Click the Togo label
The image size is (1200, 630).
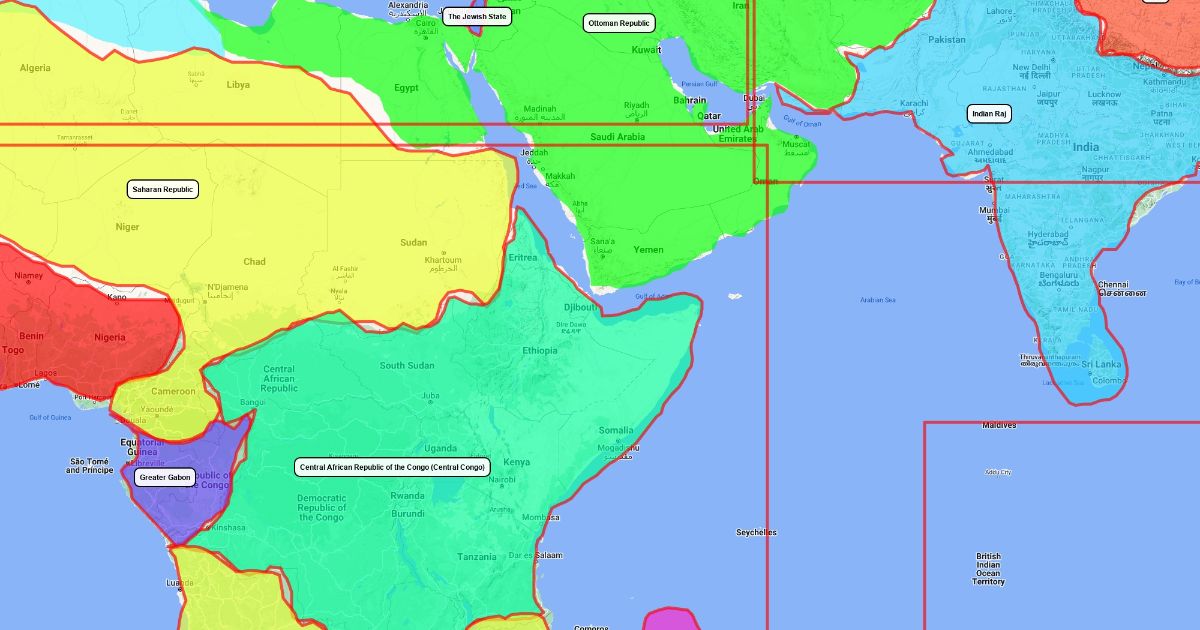click(13, 351)
